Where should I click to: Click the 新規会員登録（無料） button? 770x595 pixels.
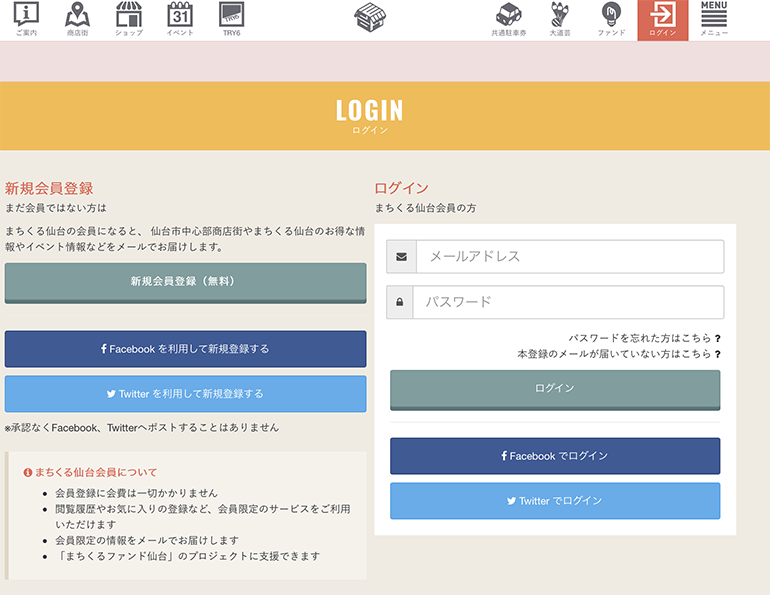185,283
